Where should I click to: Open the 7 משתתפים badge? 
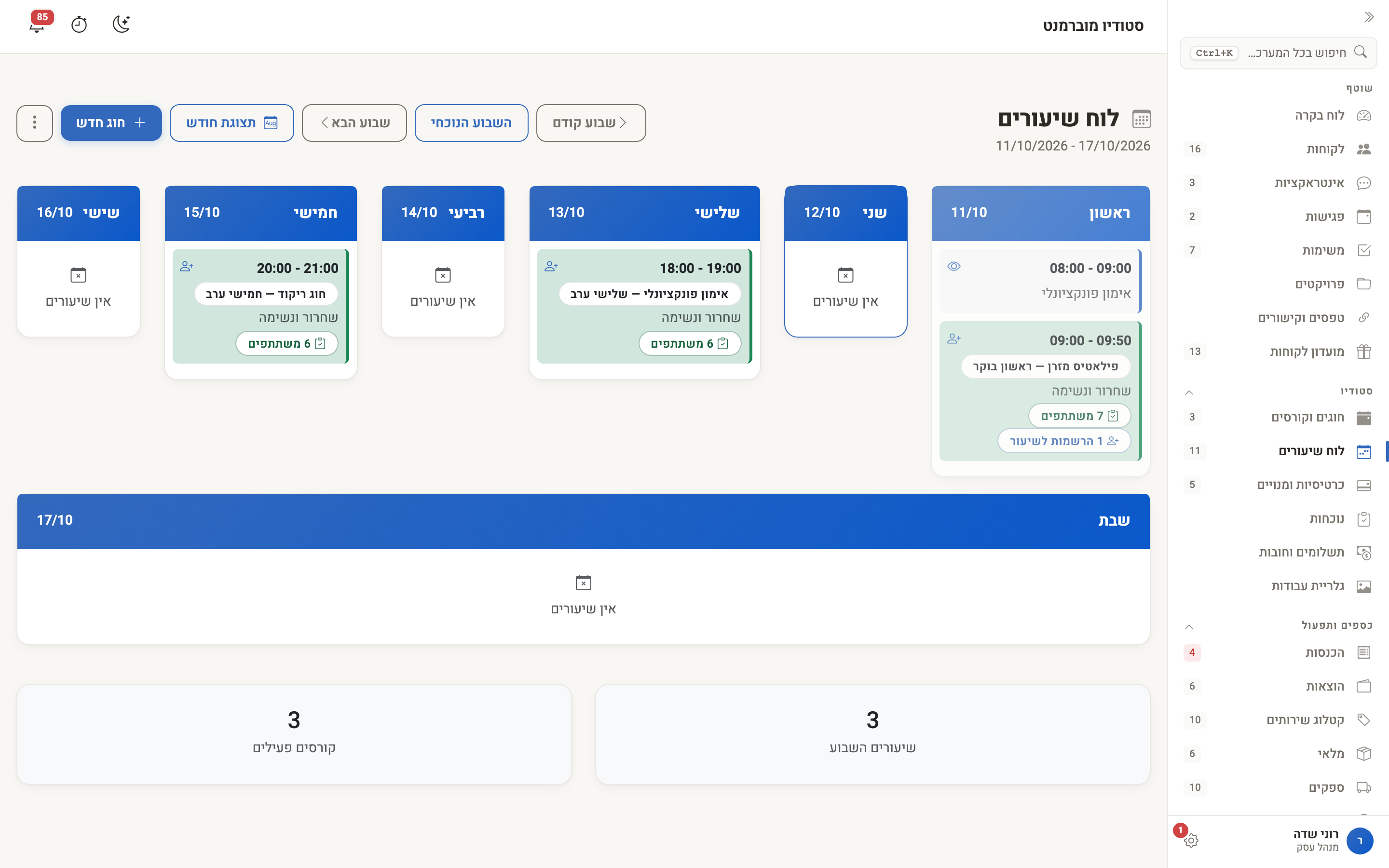tap(1079, 416)
